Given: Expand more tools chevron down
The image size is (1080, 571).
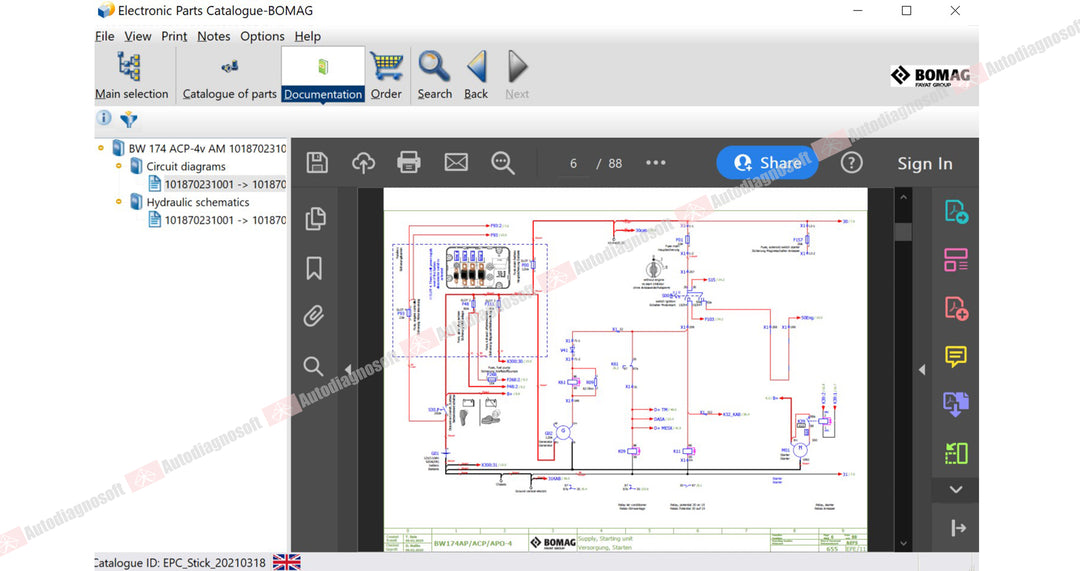Looking at the screenshot, I should [x=955, y=490].
